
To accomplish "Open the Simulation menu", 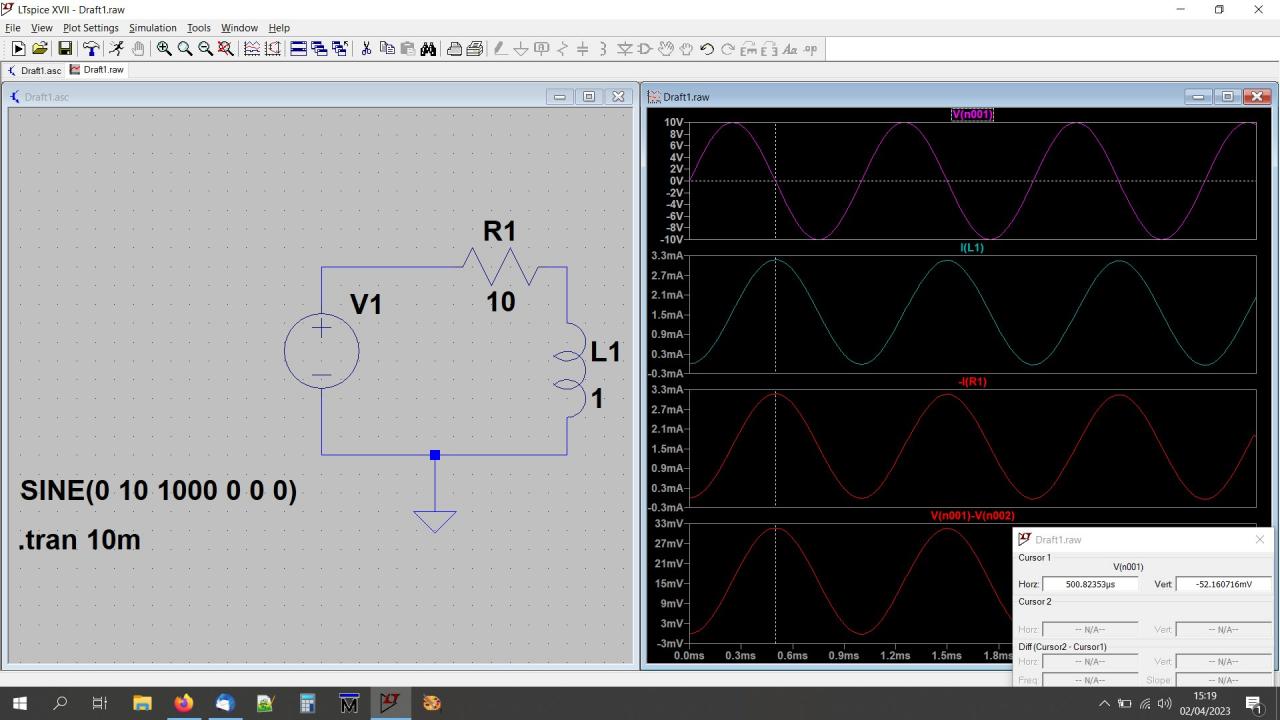I will point(152,28).
